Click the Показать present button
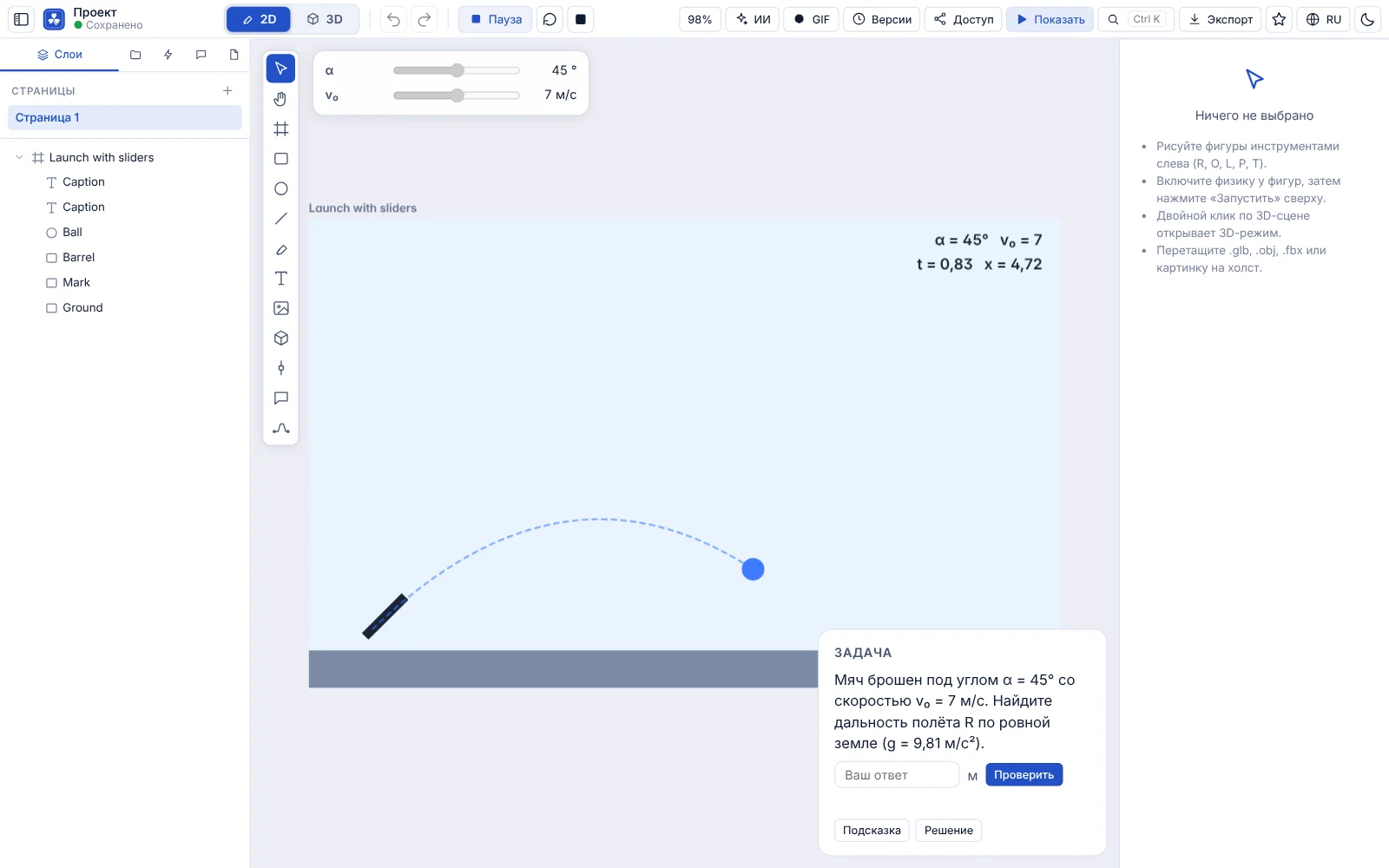The height and width of the screenshot is (868, 1389). [x=1050, y=19]
